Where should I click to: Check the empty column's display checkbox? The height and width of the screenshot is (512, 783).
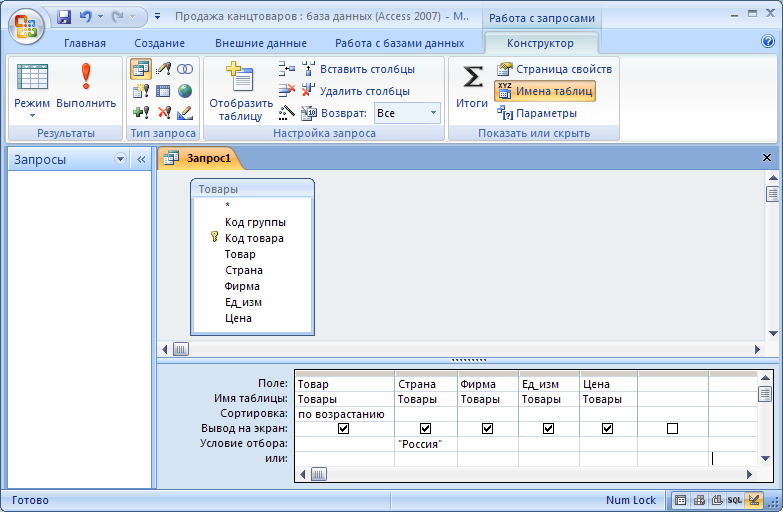[x=673, y=429]
